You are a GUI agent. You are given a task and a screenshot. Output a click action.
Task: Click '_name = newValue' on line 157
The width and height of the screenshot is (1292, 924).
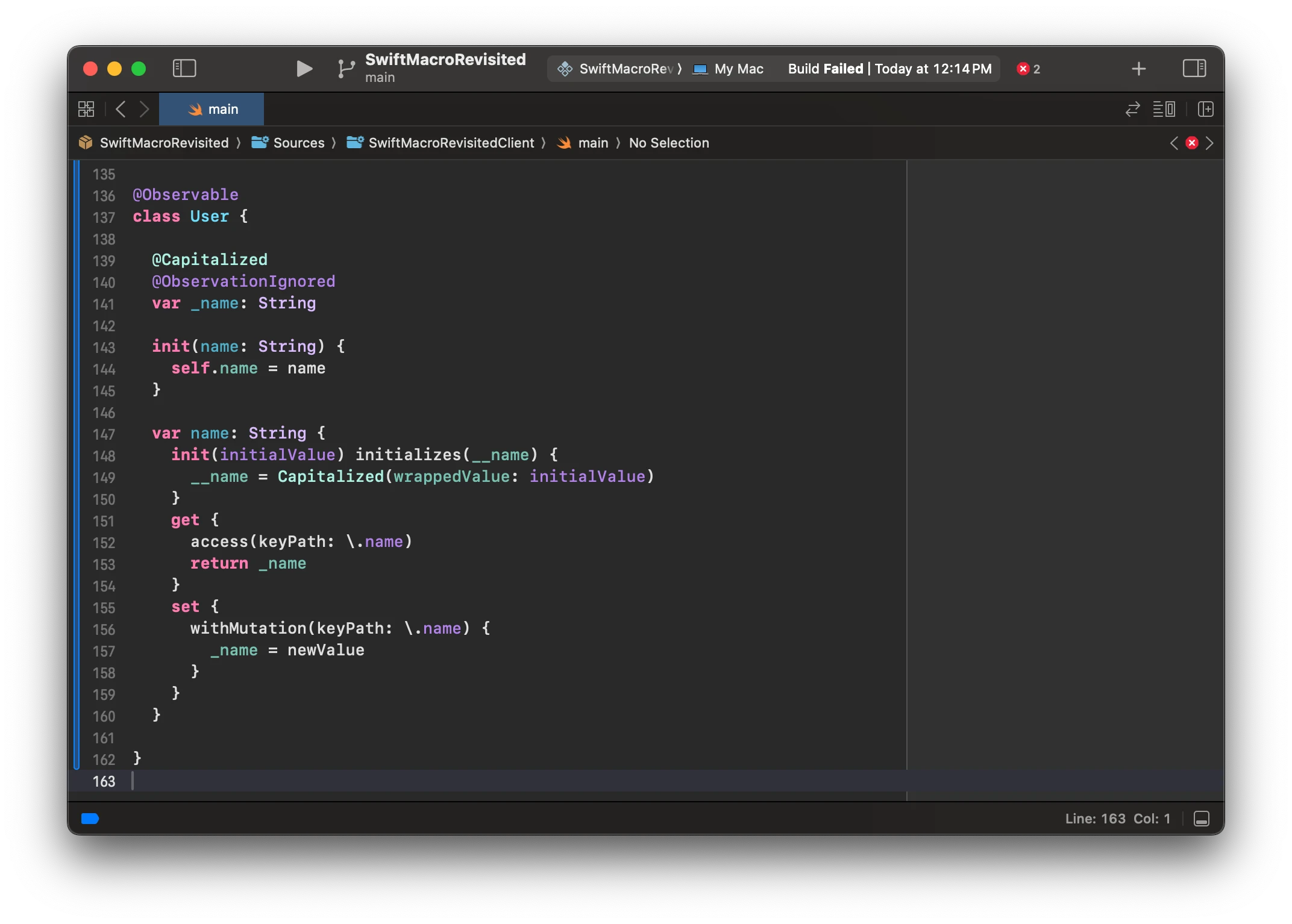287,650
